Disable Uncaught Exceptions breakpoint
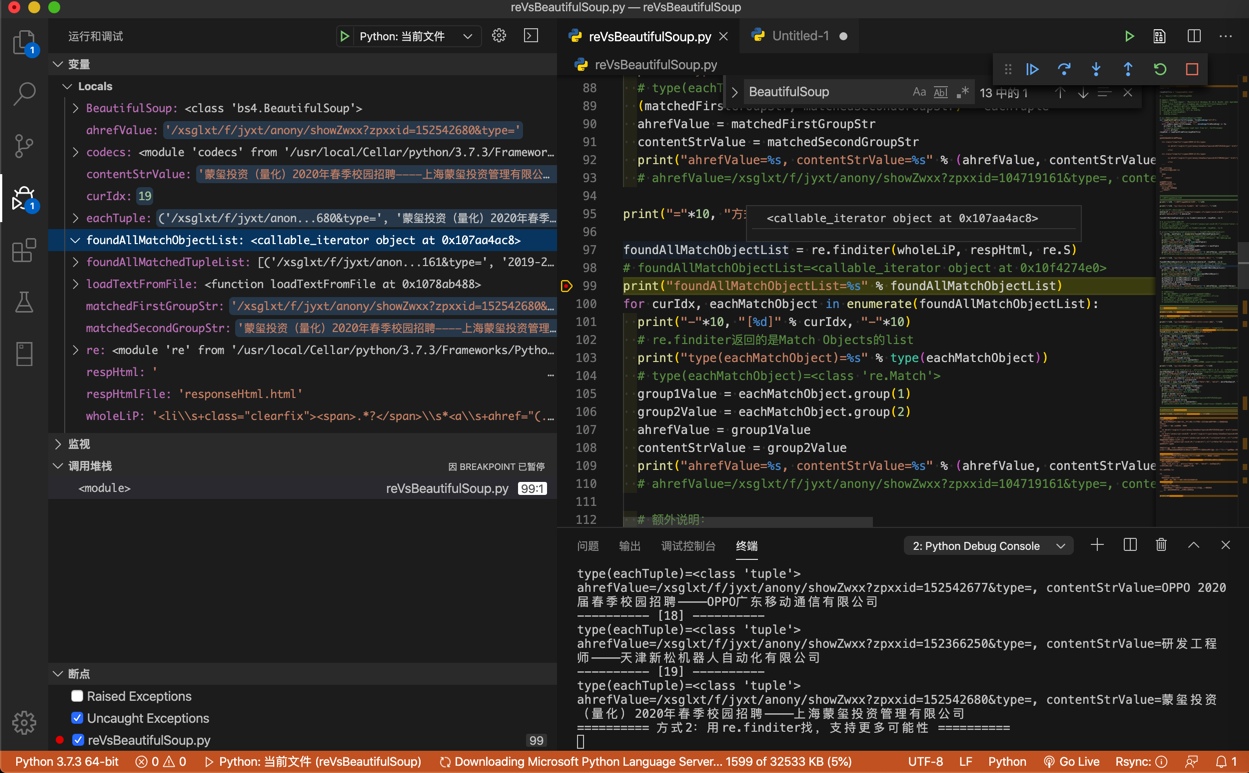Screen dimensions: 1249x773 (x=77, y=718)
